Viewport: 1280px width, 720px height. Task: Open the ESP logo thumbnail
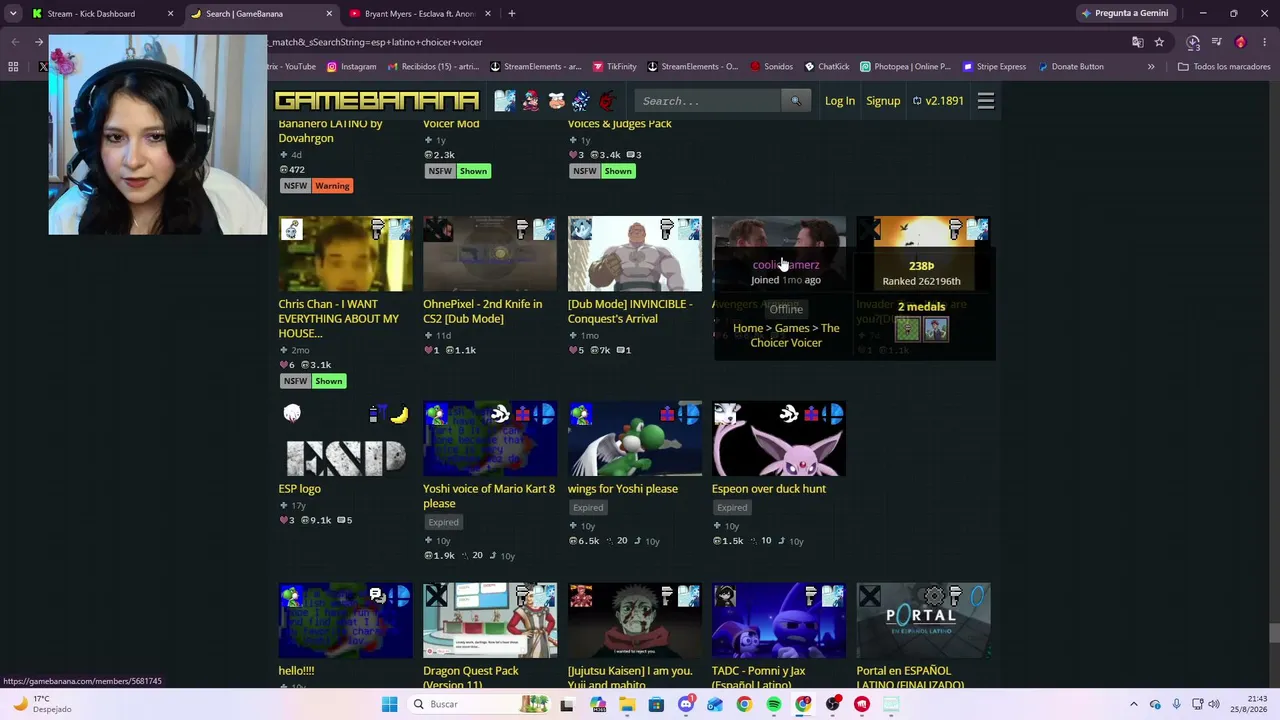click(x=345, y=439)
